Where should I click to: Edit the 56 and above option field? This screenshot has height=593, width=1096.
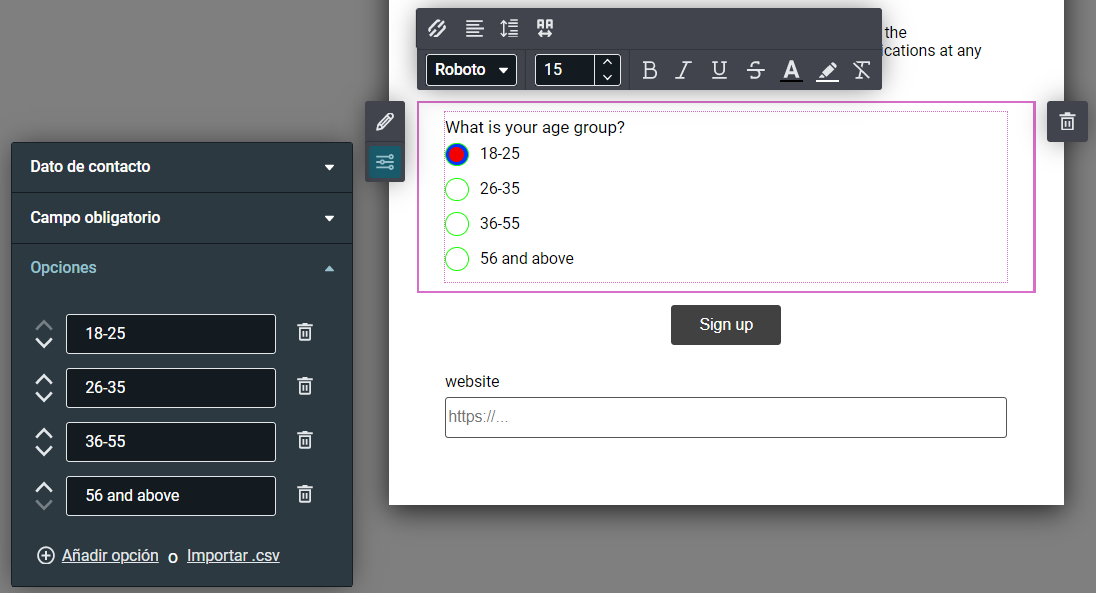(171, 496)
